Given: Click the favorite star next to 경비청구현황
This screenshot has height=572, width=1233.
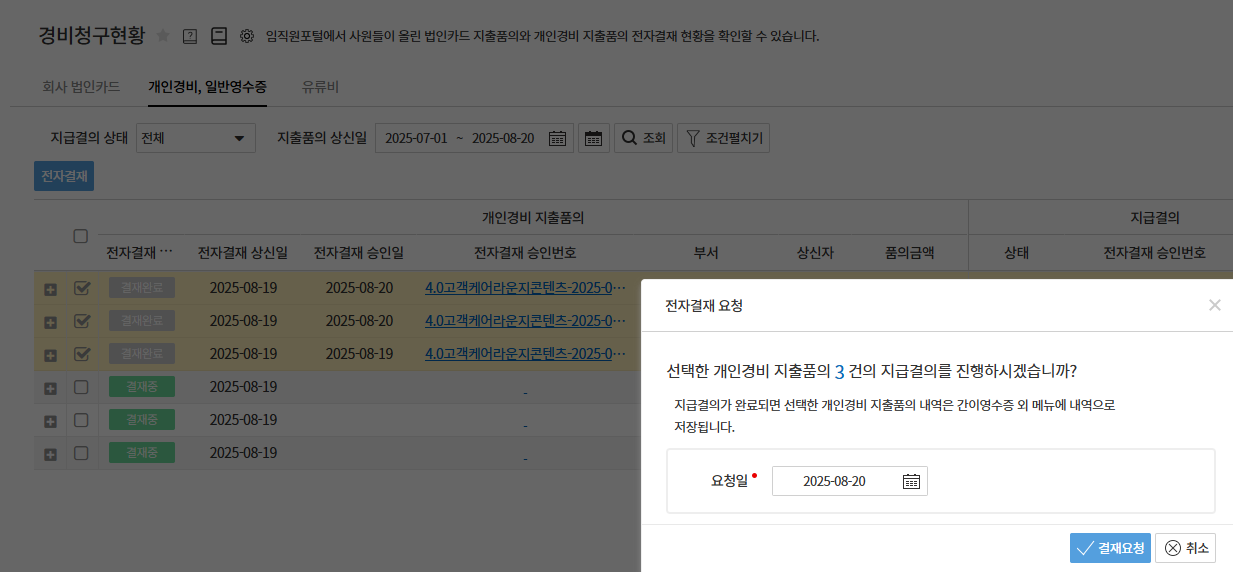Looking at the screenshot, I should pos(163,36).
